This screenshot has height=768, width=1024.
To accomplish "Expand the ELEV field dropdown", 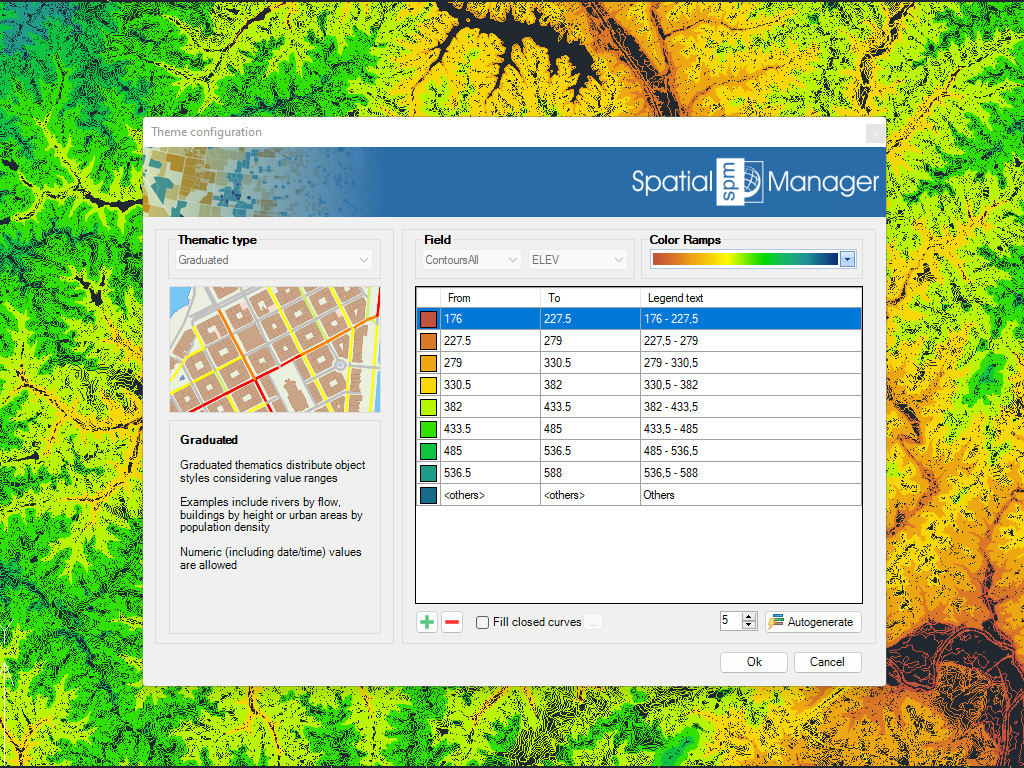I will pos(577,260).
